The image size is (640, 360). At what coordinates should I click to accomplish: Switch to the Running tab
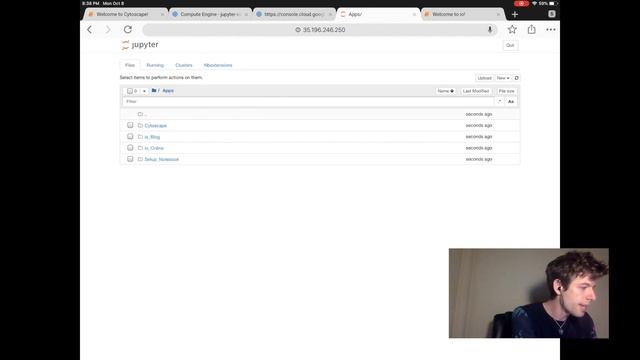tap(155, 65)
